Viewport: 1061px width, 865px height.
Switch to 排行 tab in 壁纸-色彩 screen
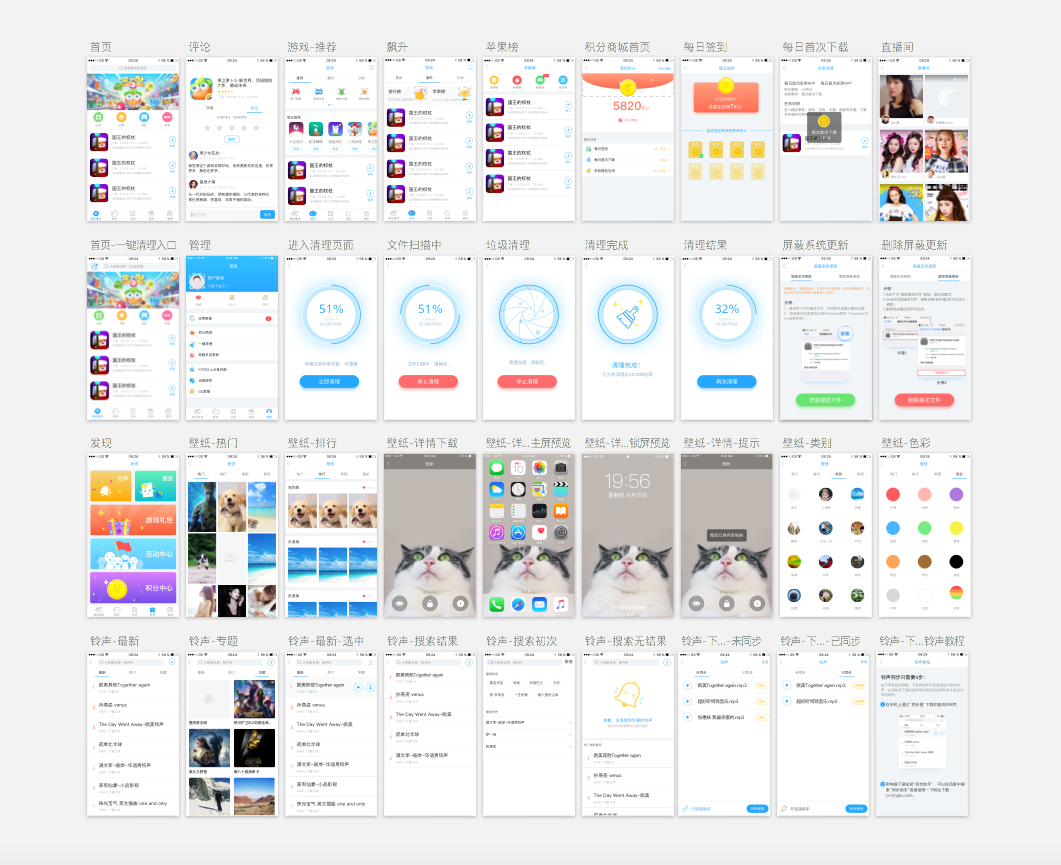coord(916,474)
